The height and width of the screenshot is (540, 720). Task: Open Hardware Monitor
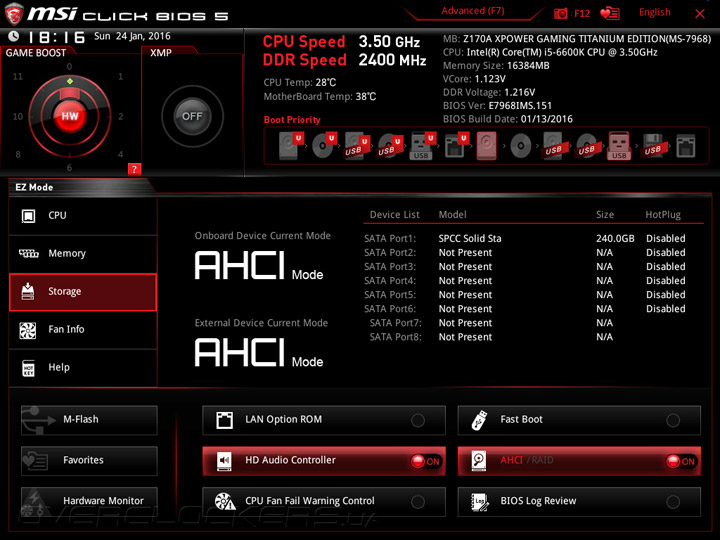(89, 501)
